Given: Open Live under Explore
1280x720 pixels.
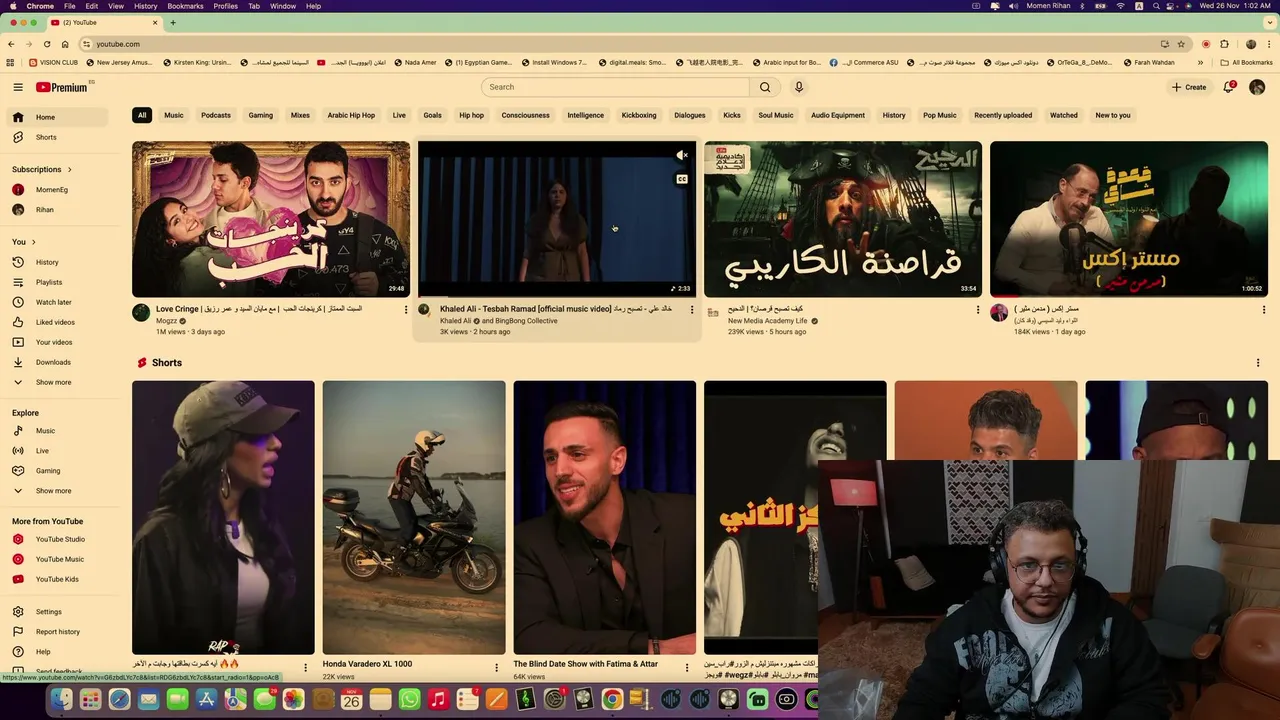Looking at the screenshot, I should coord(58,451).
